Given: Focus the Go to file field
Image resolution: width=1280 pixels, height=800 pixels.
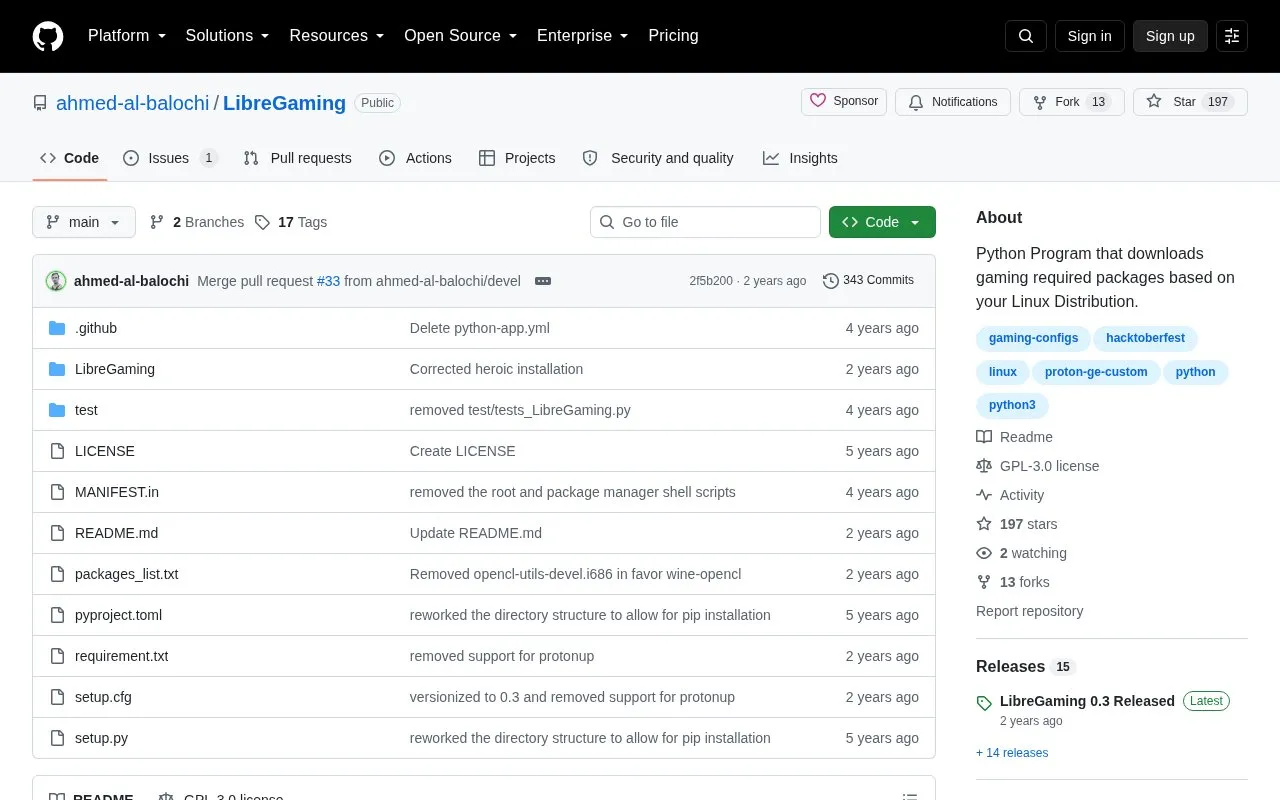Looking at the screenshot, I should pos(705,222).
